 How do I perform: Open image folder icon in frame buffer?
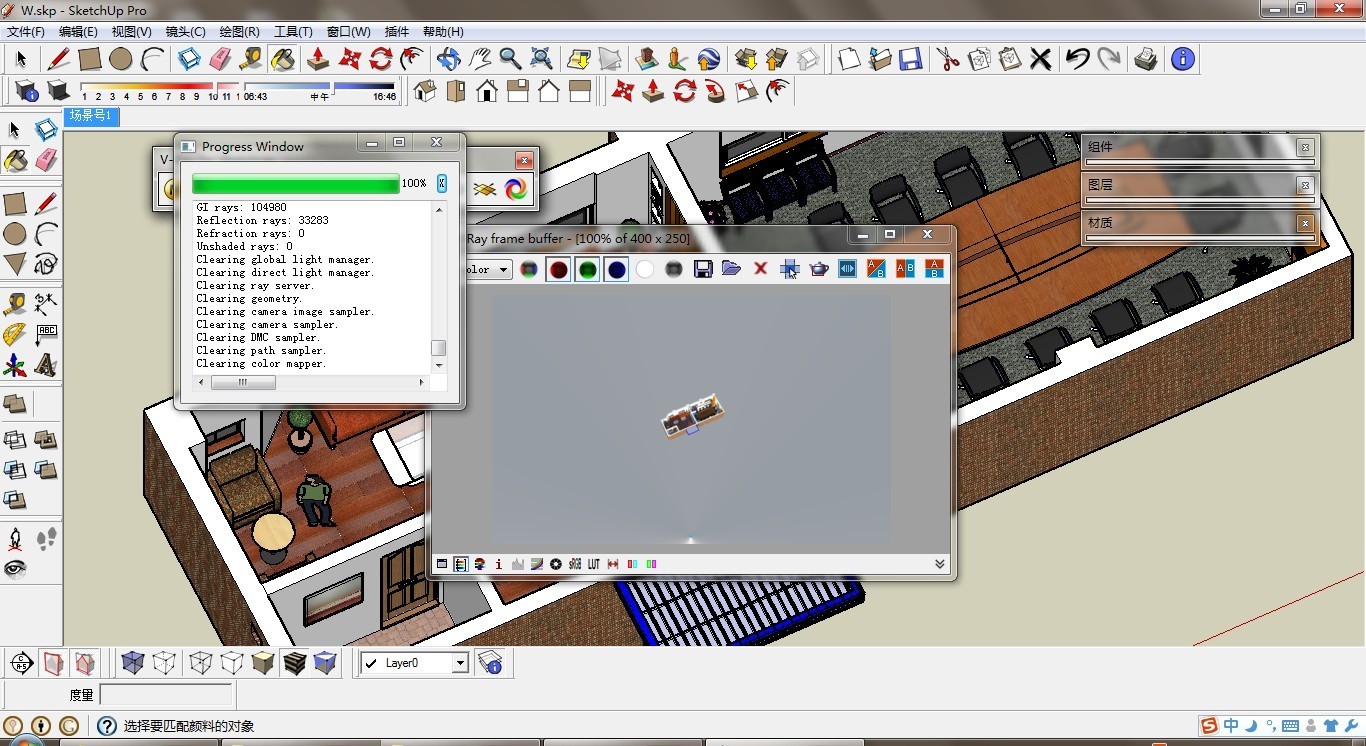click(731, 269)
